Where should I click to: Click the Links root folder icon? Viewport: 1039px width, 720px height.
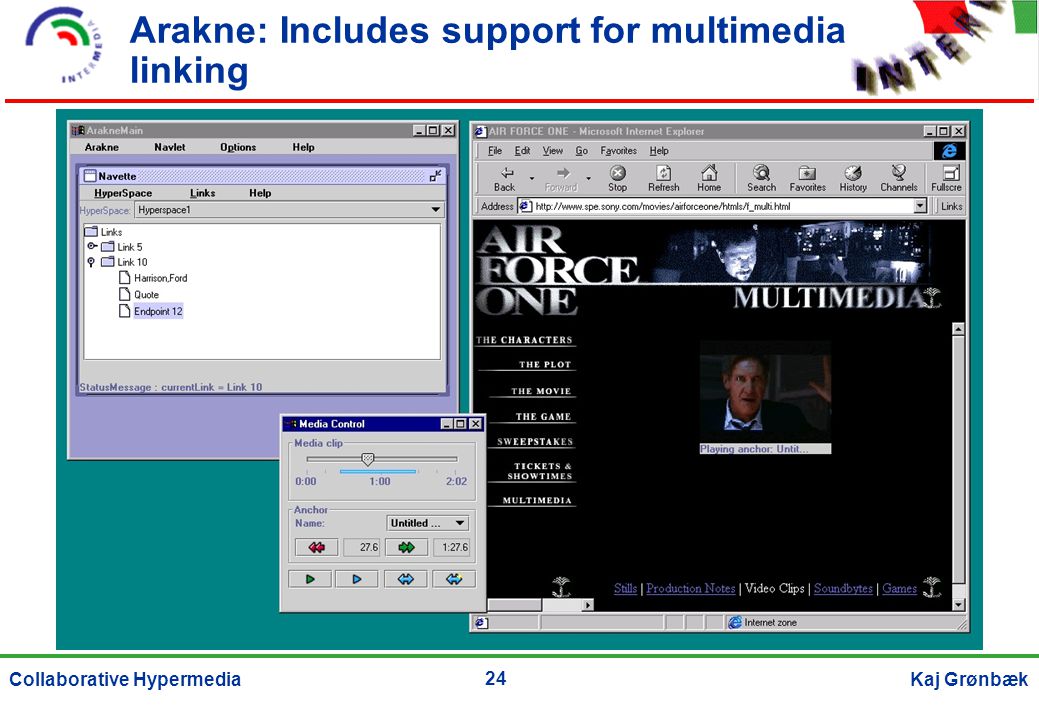pos(91,231)
